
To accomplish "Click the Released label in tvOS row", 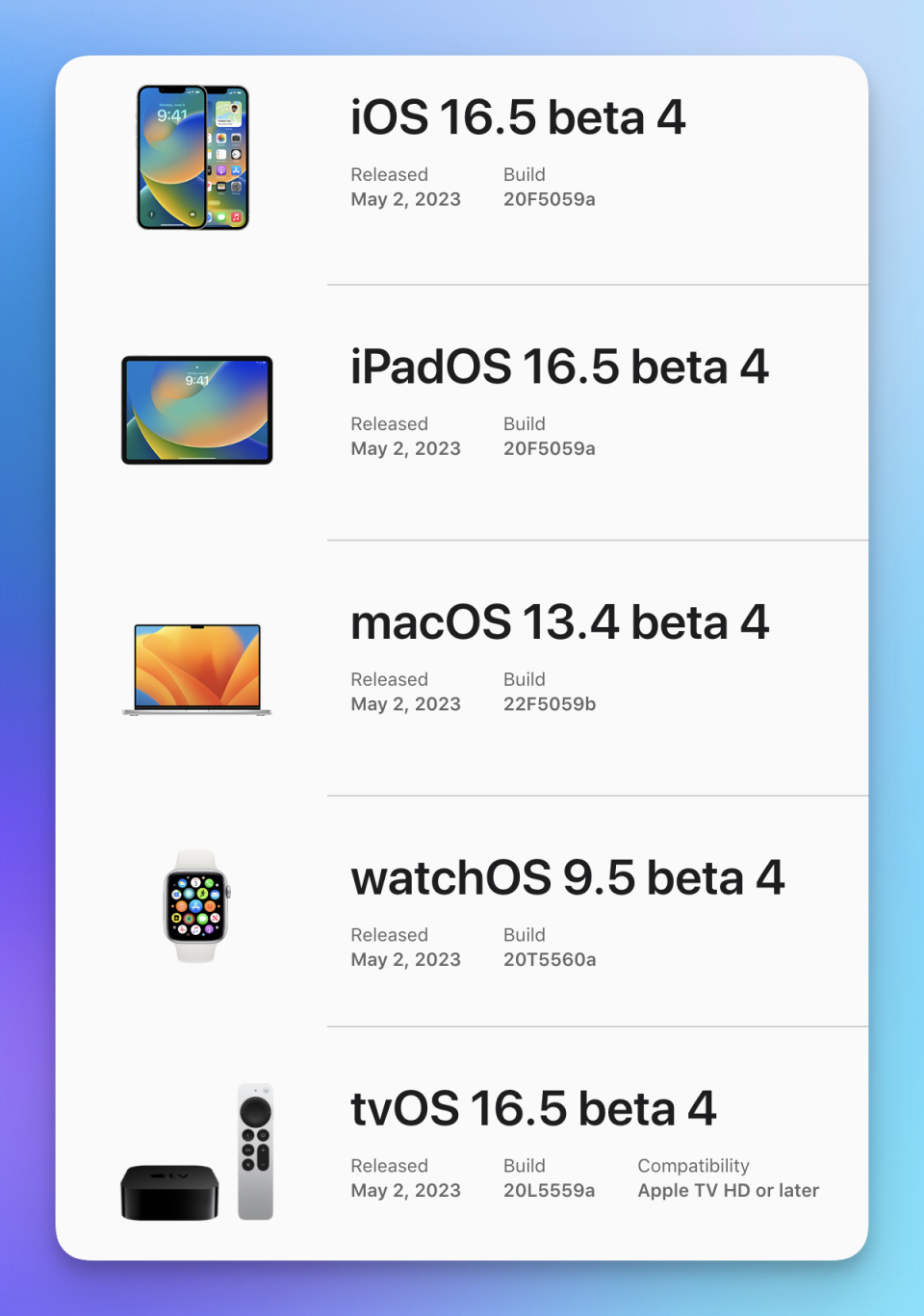I will (x=389, y=1165).
